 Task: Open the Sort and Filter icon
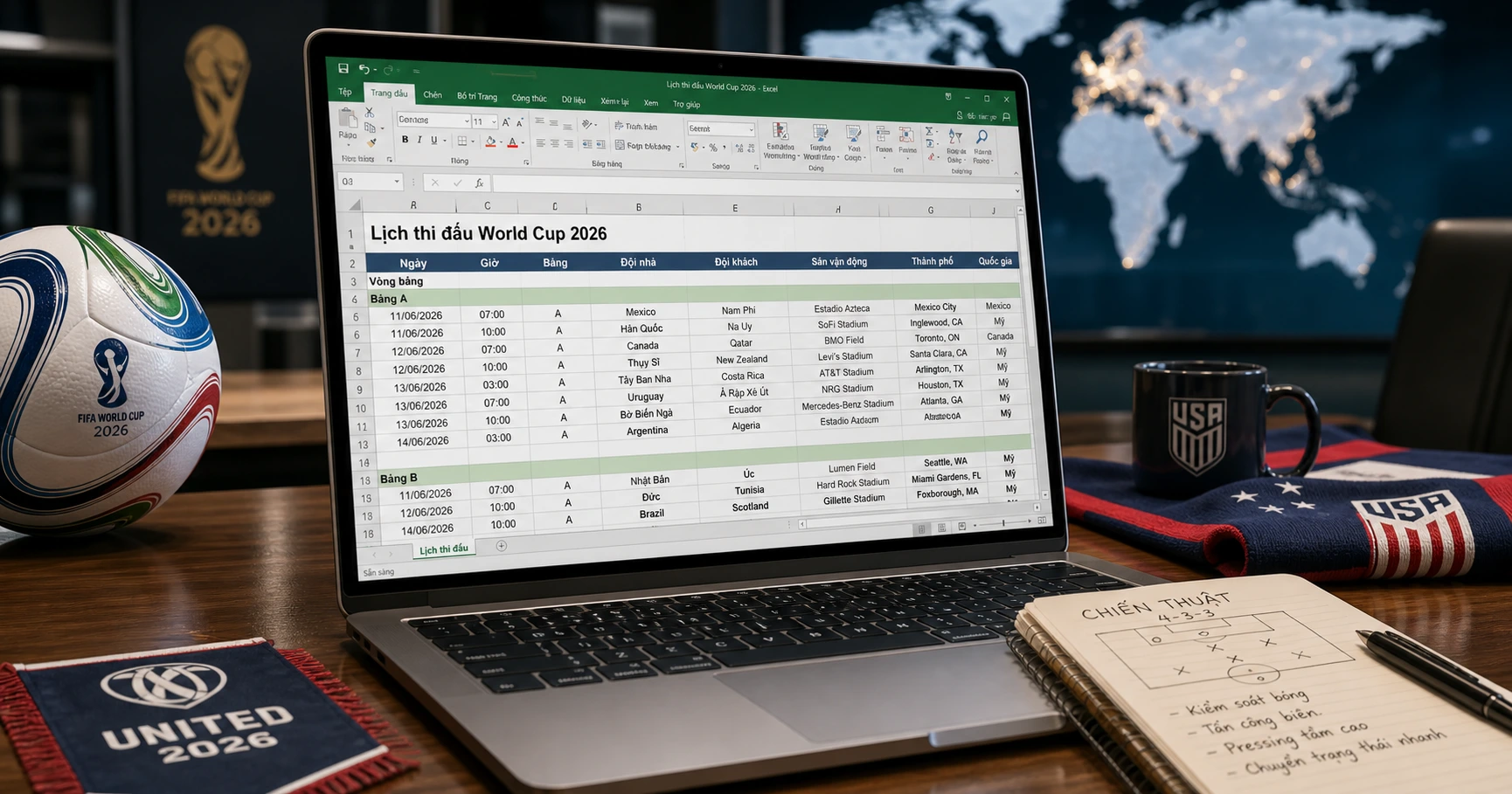tap(955, 138)
